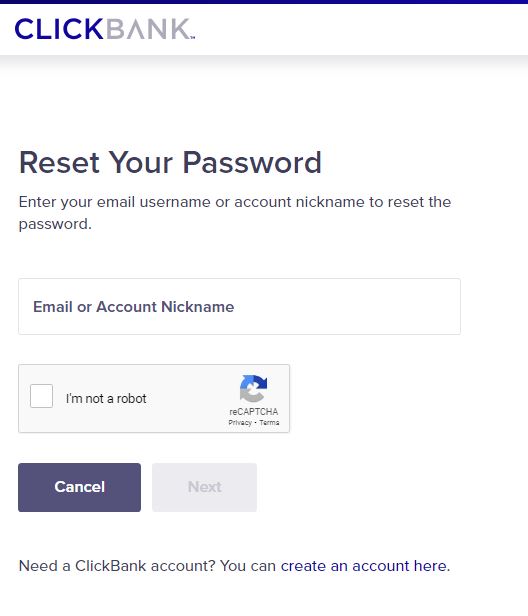Click the reCAPTCHA circular arrows logo
This screenshot has width=528, height=616.
(x=253, y=389)
